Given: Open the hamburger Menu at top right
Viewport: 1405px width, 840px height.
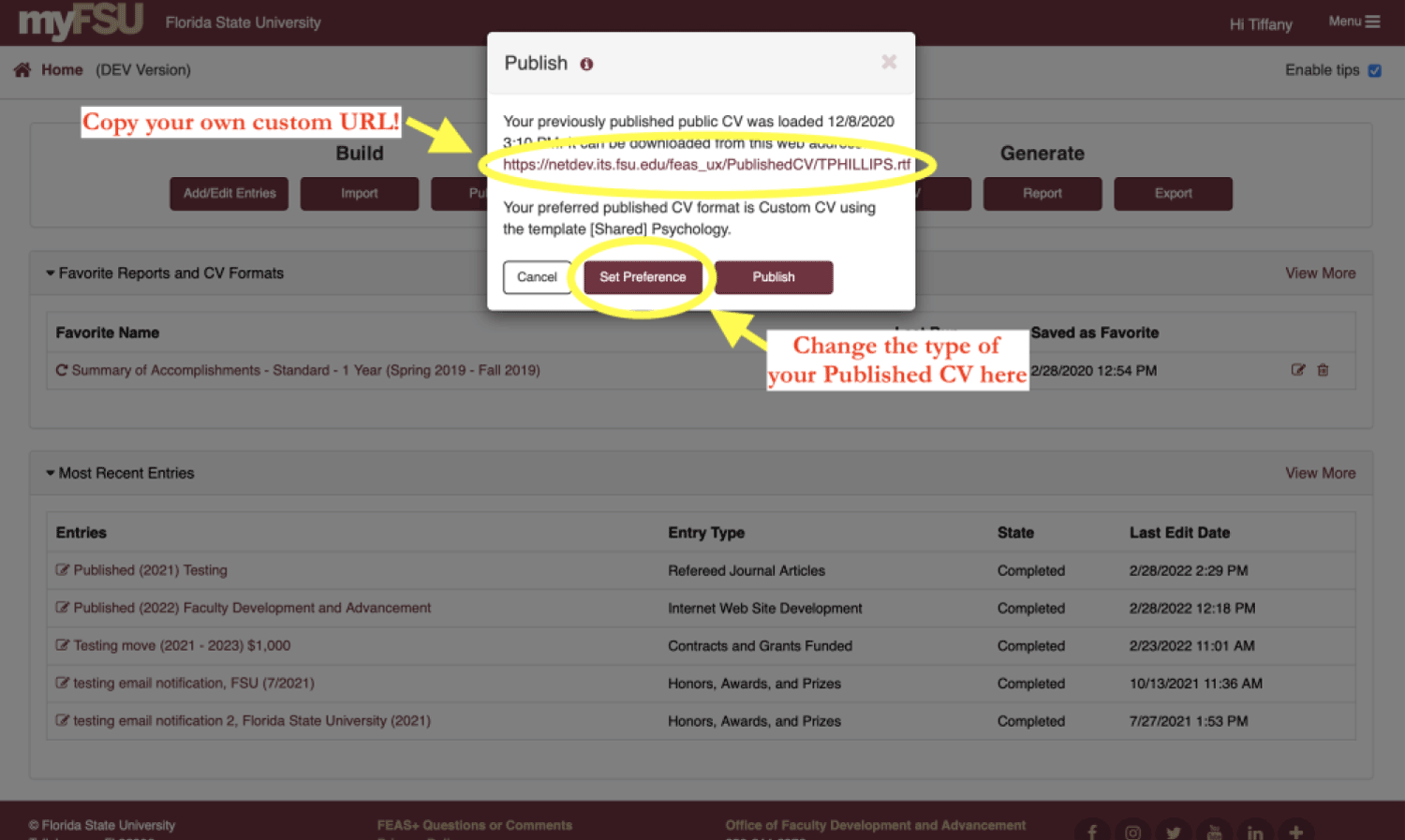Looking at the screenshot, I should 1373,21.
